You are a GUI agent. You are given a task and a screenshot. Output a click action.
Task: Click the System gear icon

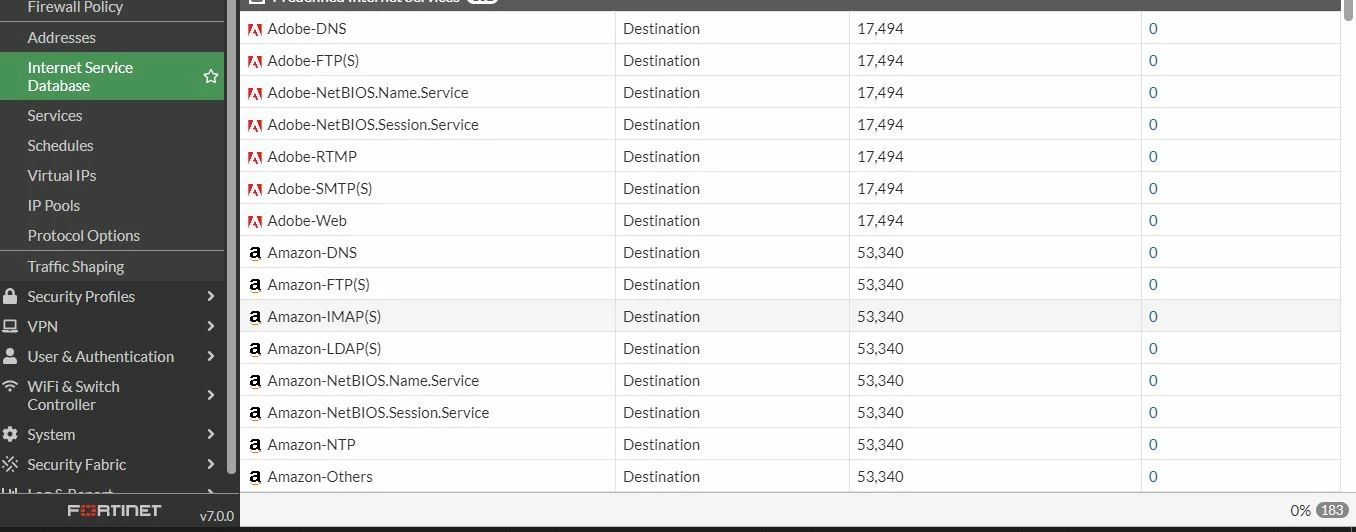click(x=10, y=434)
